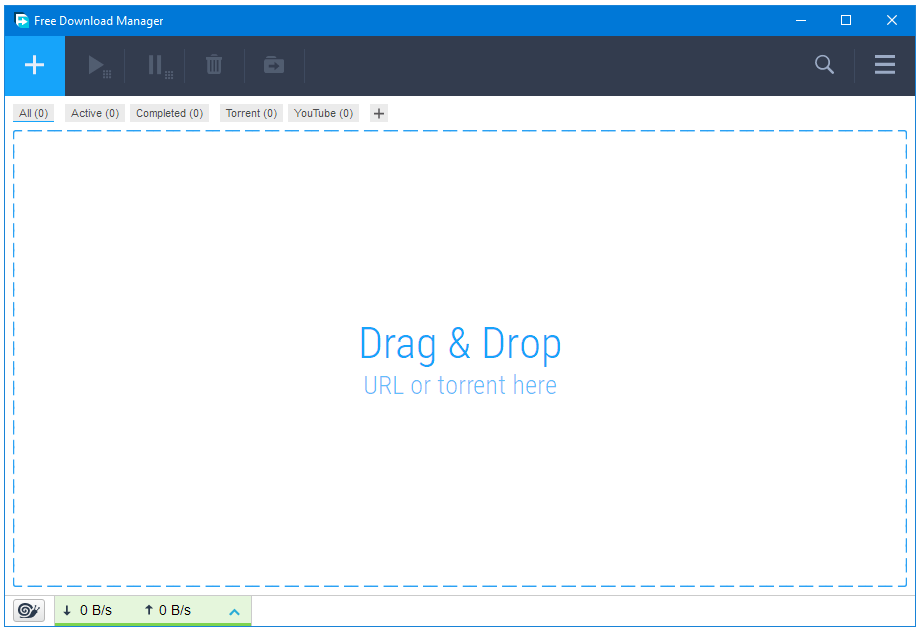Select the All (0) filter tab
Image resolution: width=920 pixels, height=631 pixels.
pos(34,113)
